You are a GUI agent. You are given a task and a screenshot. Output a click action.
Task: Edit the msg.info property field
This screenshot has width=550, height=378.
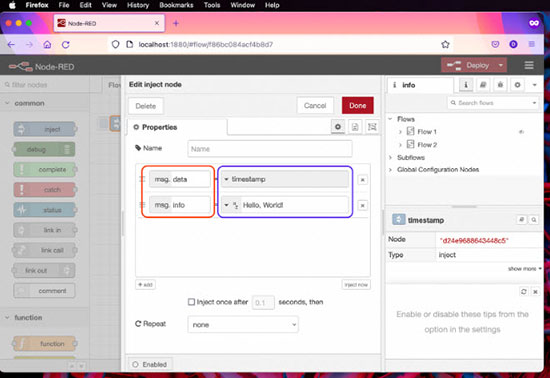[x=180, y=205]
